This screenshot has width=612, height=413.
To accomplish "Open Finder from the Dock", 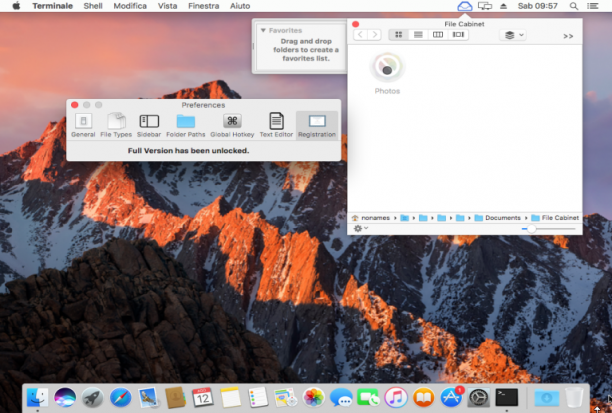I will coord(37,397).
